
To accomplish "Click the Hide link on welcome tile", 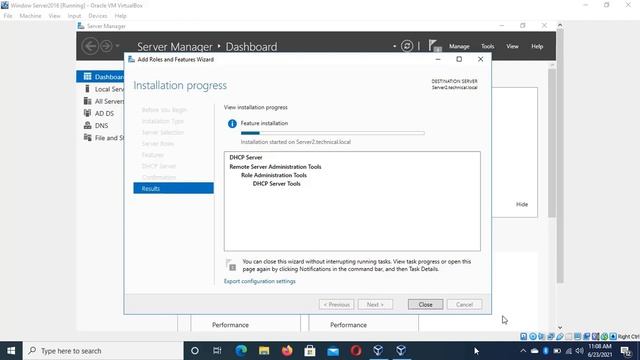I will (522, 204).
